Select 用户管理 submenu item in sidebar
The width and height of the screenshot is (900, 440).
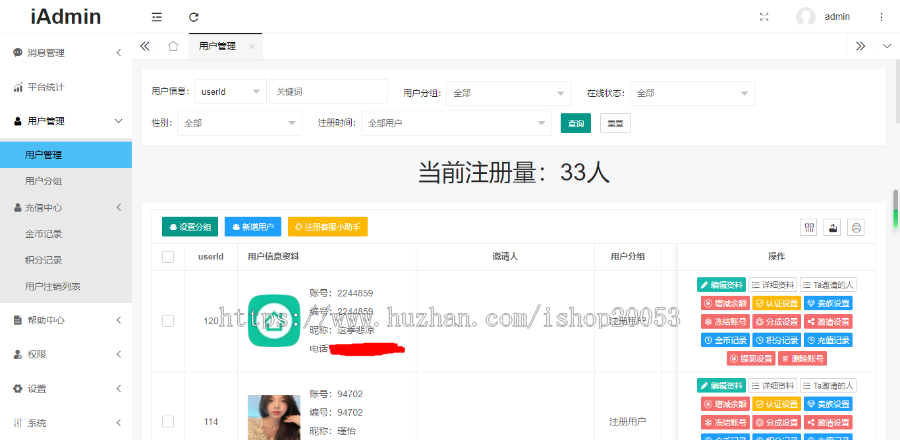point(66,155)
